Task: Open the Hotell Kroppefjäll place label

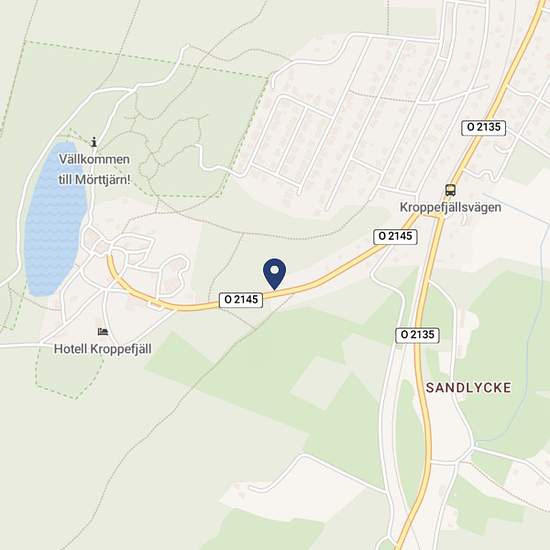Action: [x=103, y=349]
